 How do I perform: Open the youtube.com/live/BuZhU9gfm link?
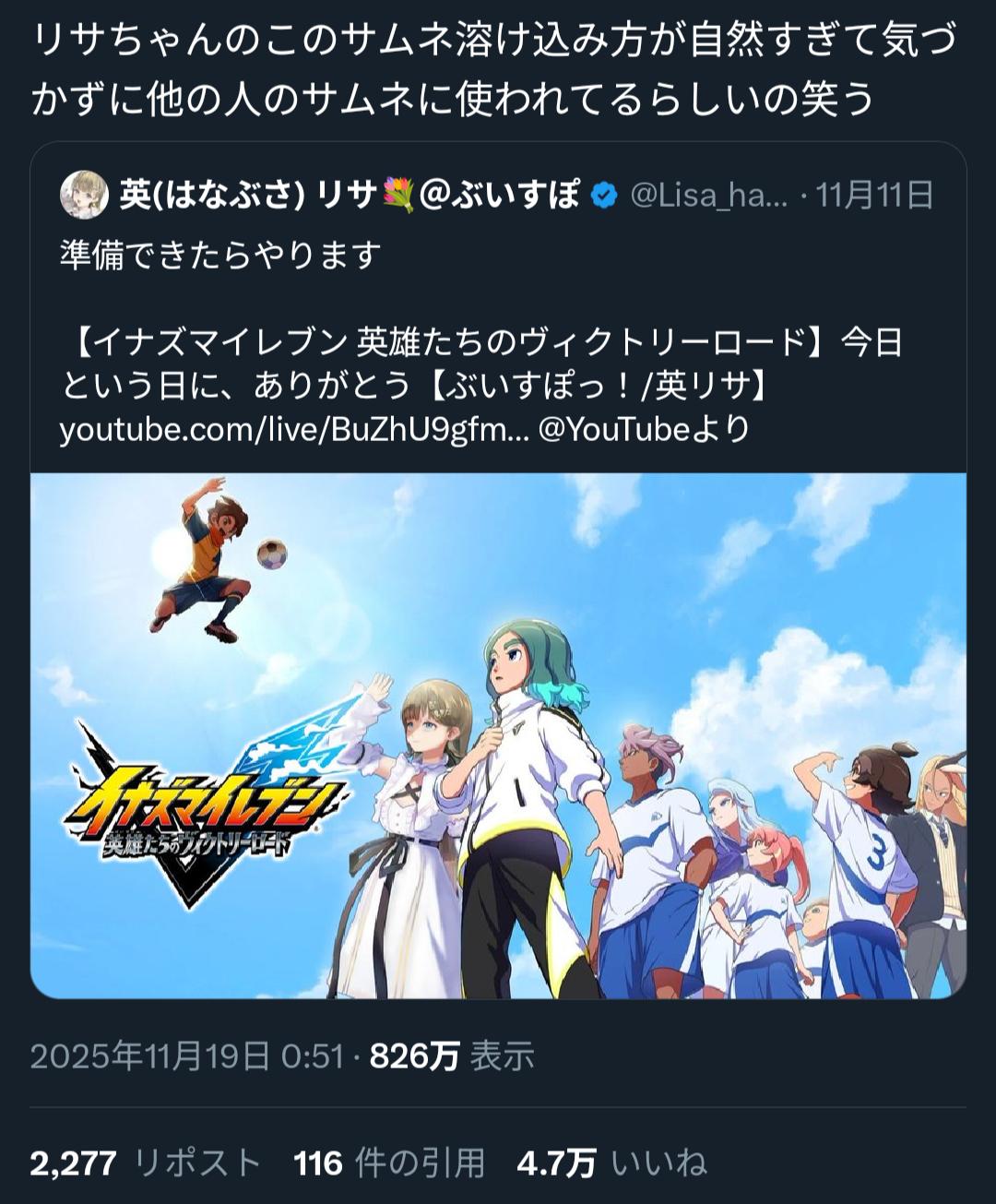[294, 430]
